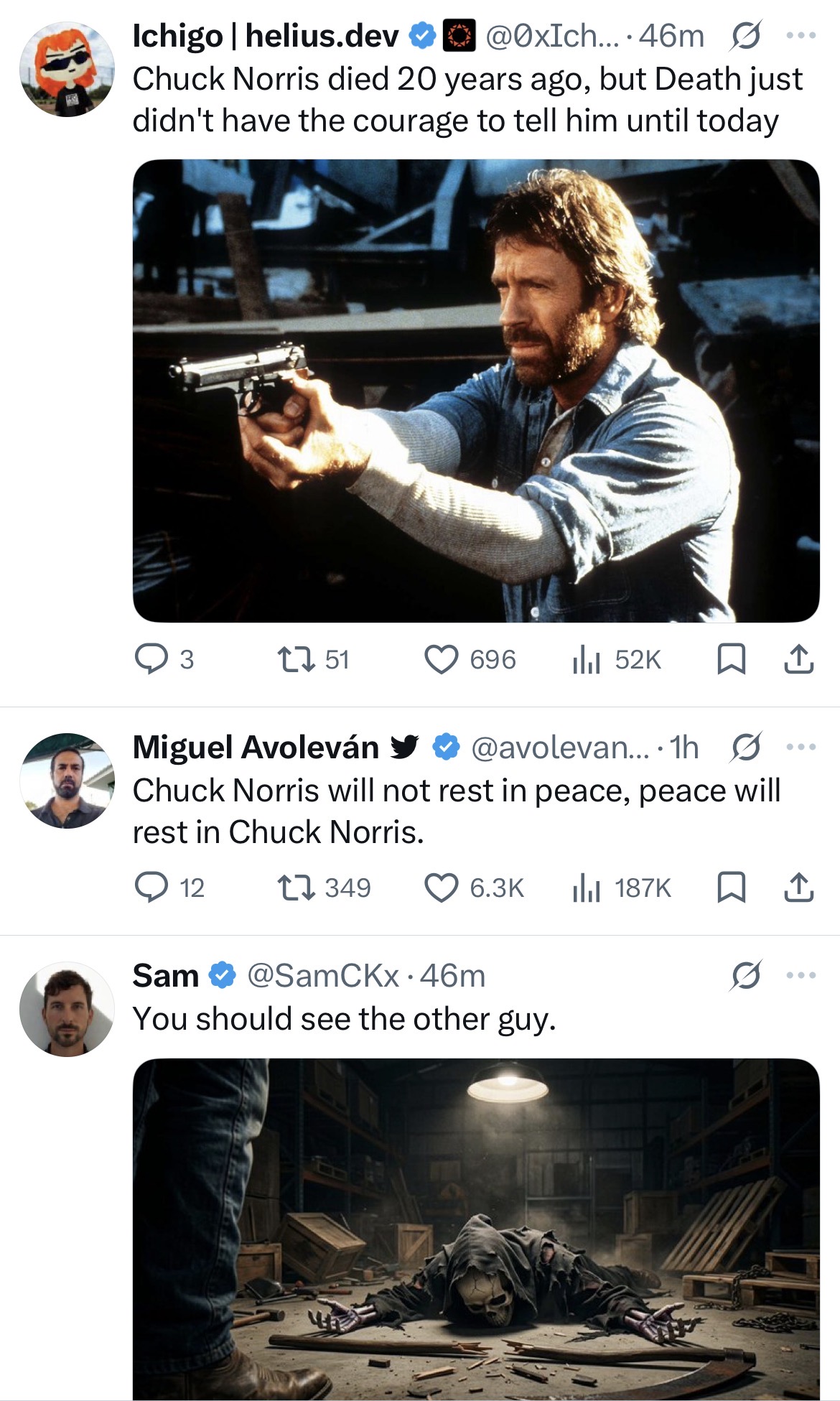Viewport: 840px width, 1401px height.
Task: Tap Grok icon beside Ichigo's tweet
Action: pyautogui.click(x=746, y=36)
